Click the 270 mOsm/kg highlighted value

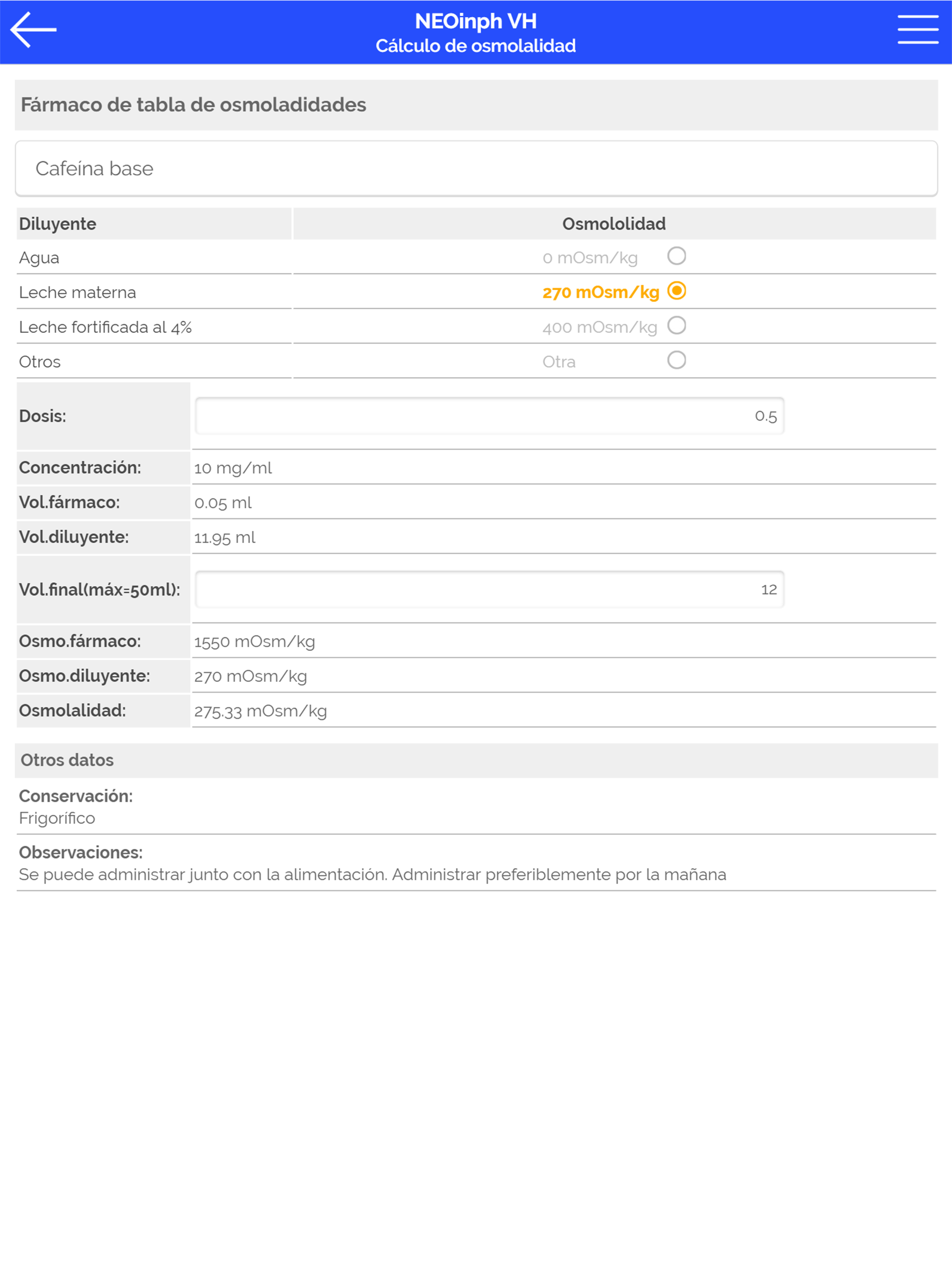pyautogui.click(x=601, y=292)
